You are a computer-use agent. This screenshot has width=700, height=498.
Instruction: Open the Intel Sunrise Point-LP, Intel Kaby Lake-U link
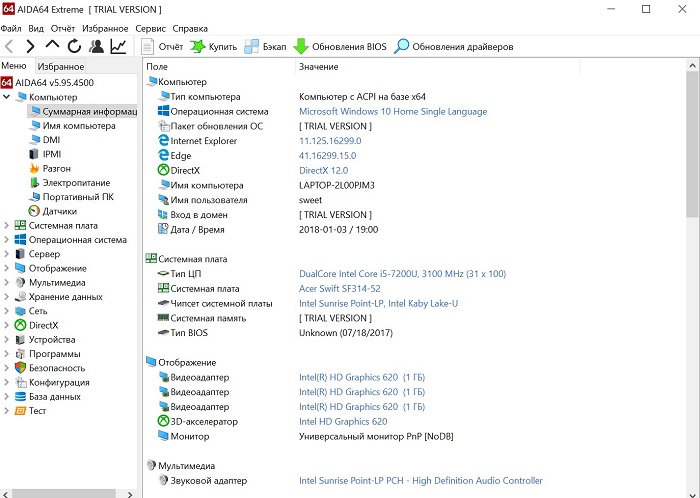tap(378, 303)
